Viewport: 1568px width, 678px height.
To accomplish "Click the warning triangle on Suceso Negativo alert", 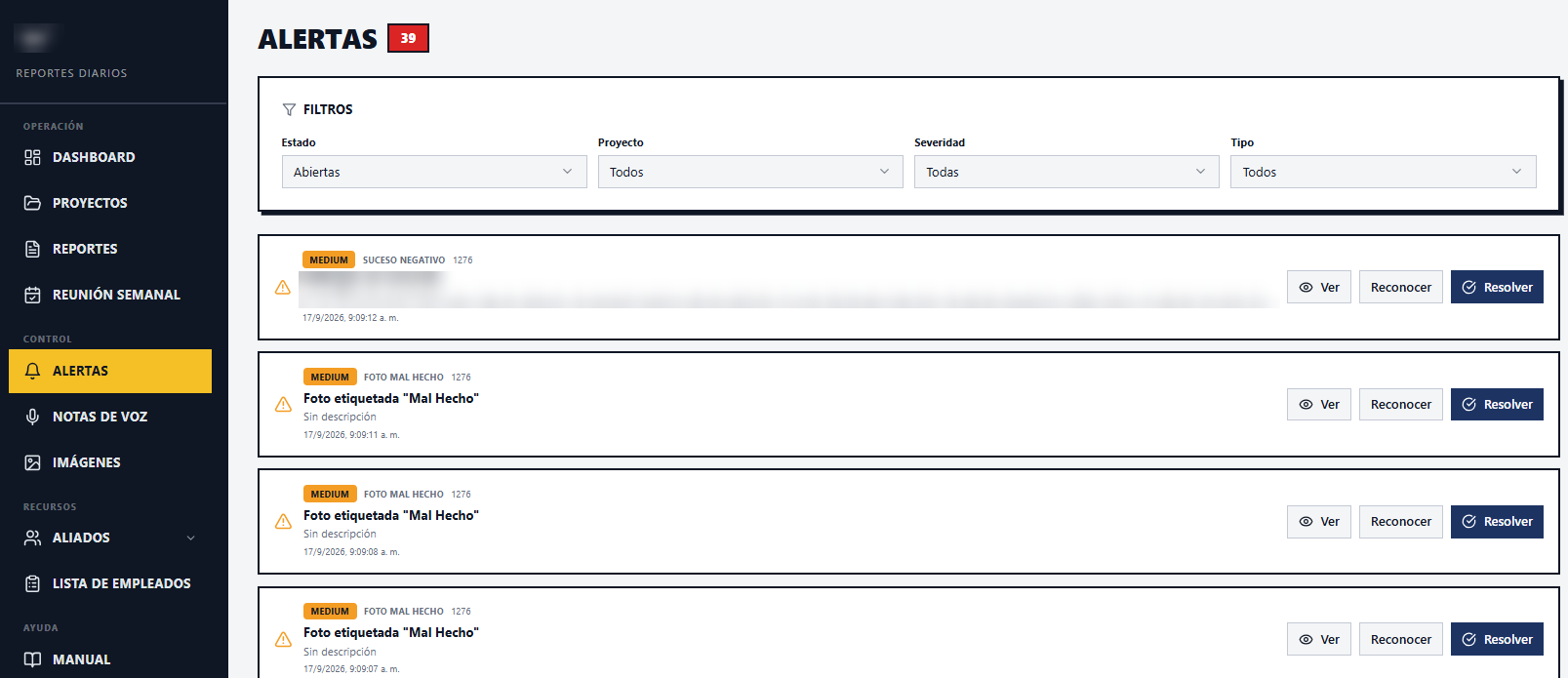I will 282,287.
